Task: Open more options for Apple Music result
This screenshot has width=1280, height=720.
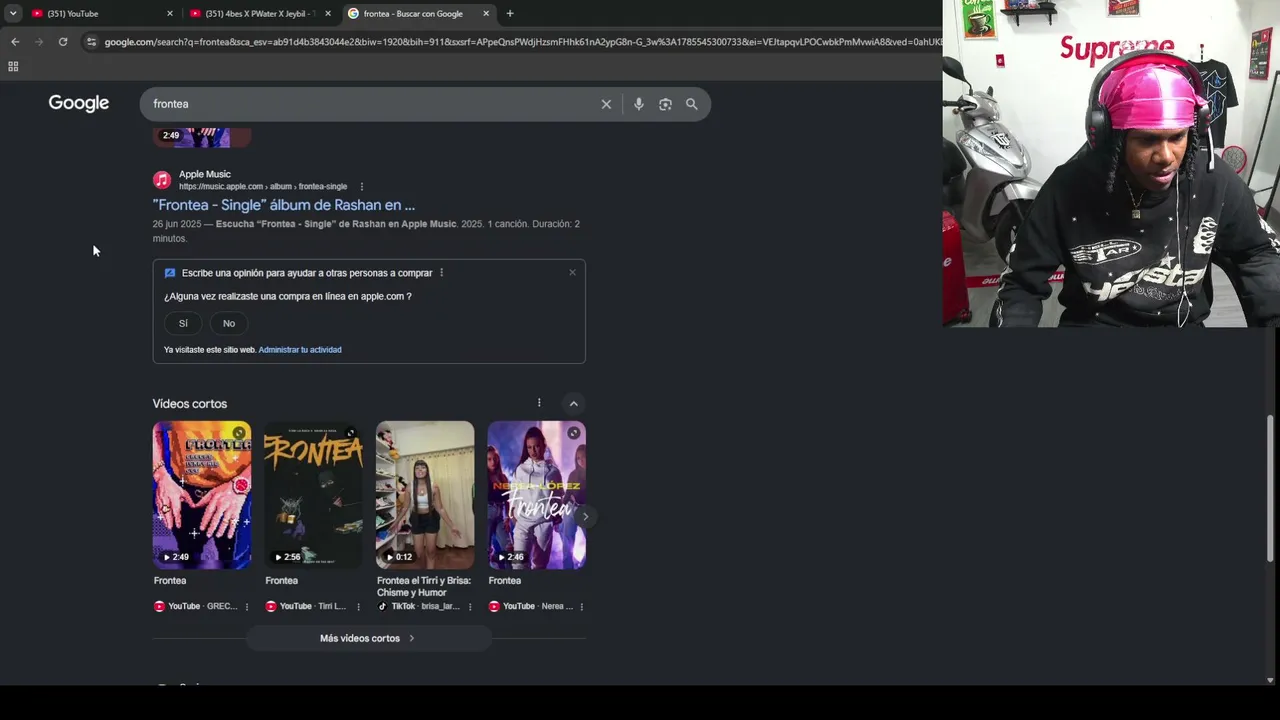Action: 362,187
